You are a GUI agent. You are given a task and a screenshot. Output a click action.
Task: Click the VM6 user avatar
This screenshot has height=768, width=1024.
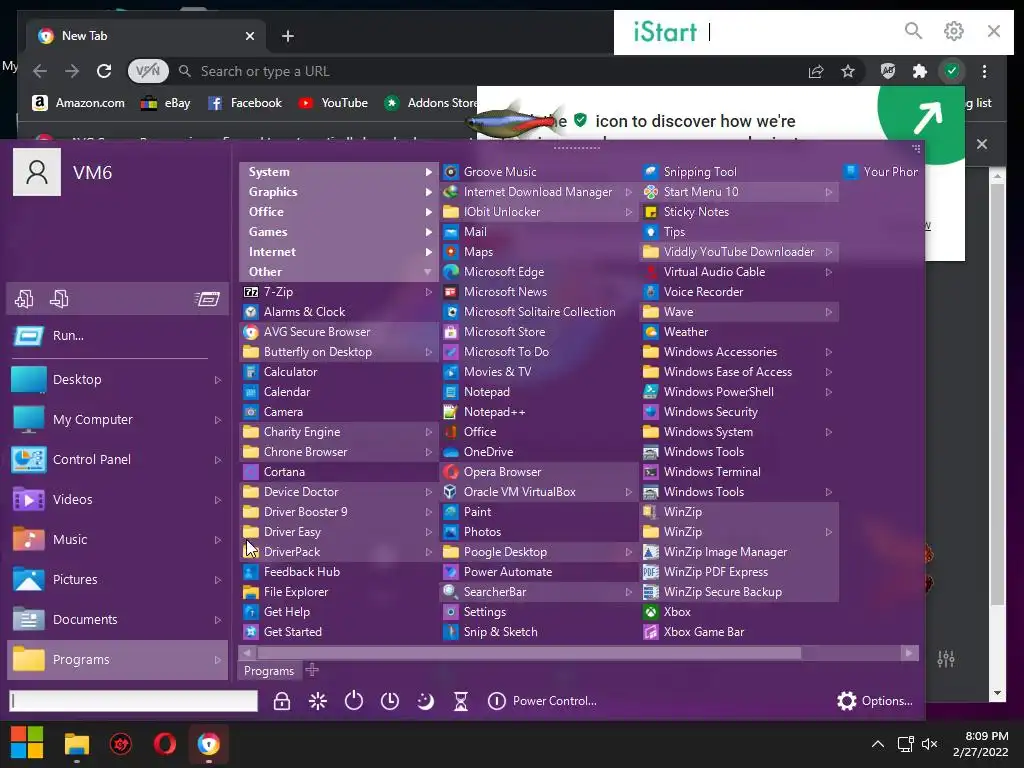(37, 172)
